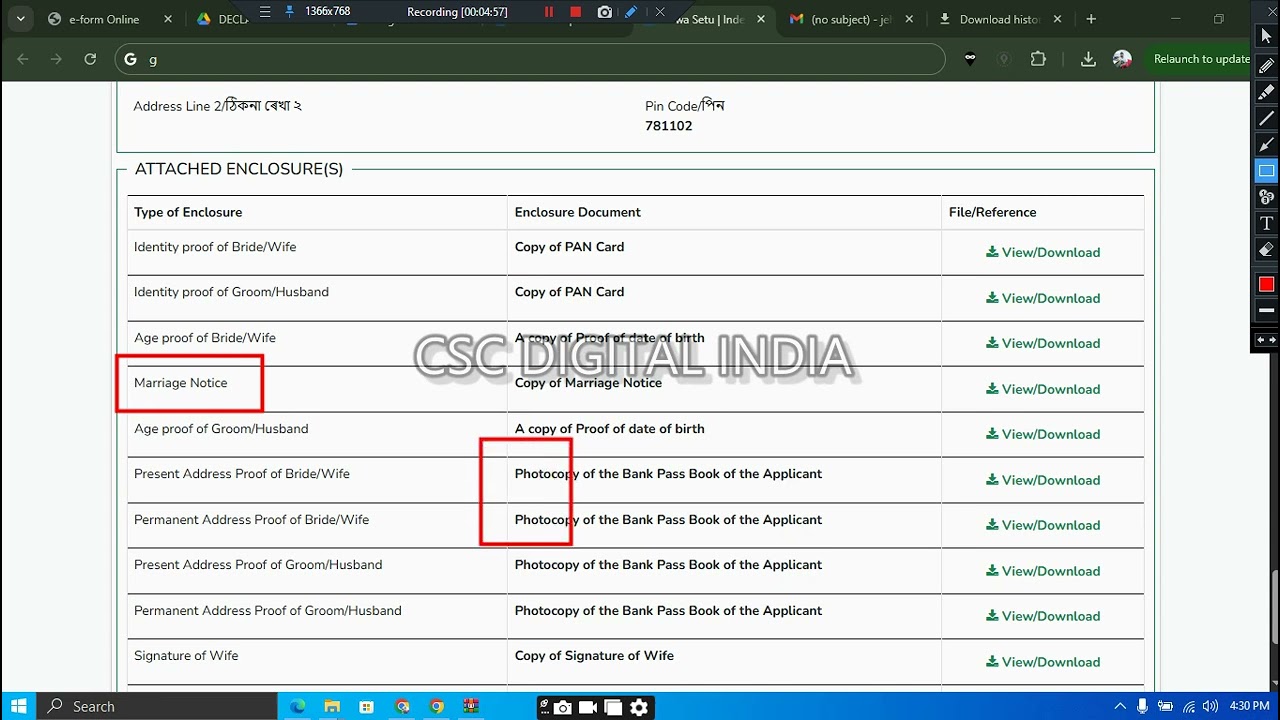Close the recording control bar

(x=660, y=12)
